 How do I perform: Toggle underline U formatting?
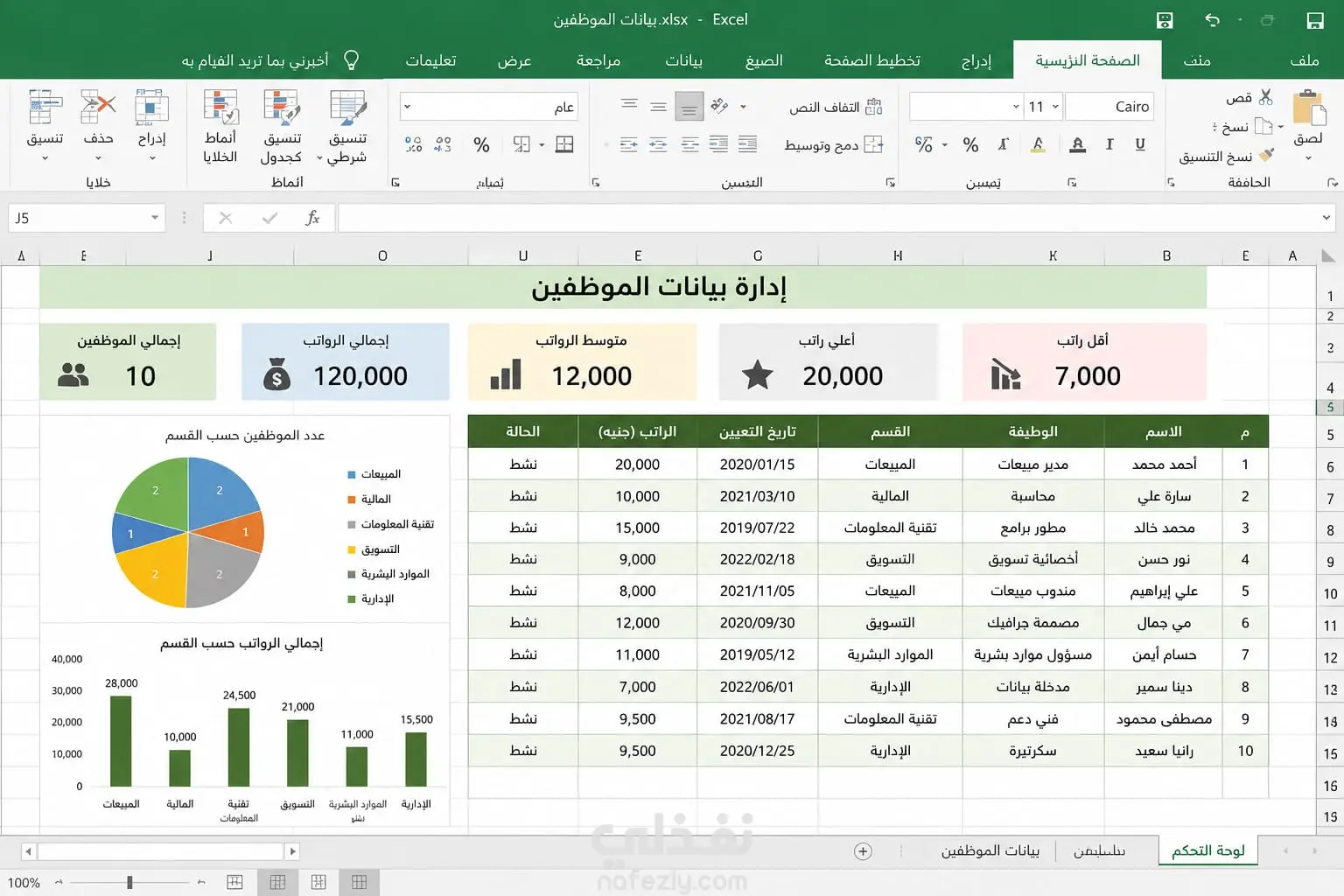tap(1140, 144)
